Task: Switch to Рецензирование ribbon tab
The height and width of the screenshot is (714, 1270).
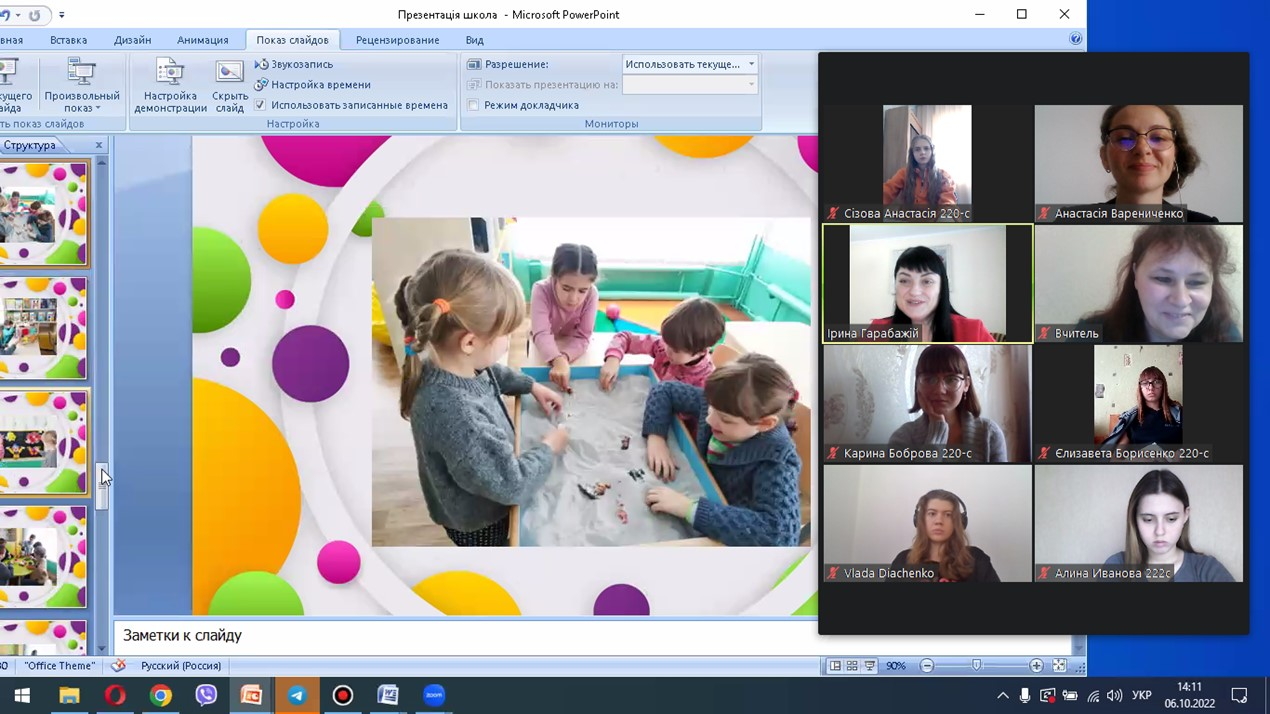Action: [397, 40]
